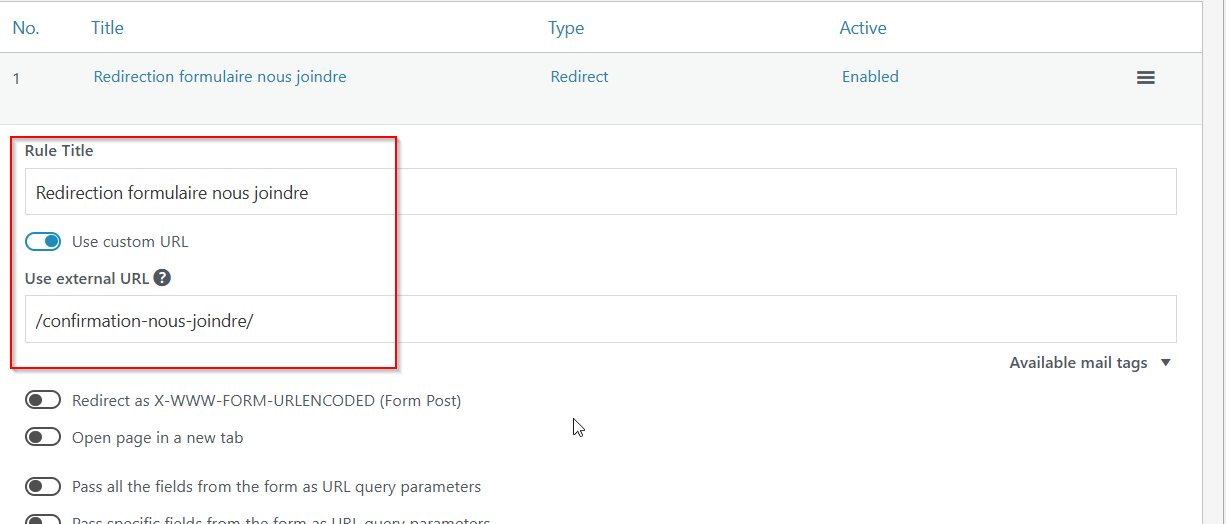Enable Pass all the fields as query parameters
Screen dimensions: 1226x524
[43, 487]
